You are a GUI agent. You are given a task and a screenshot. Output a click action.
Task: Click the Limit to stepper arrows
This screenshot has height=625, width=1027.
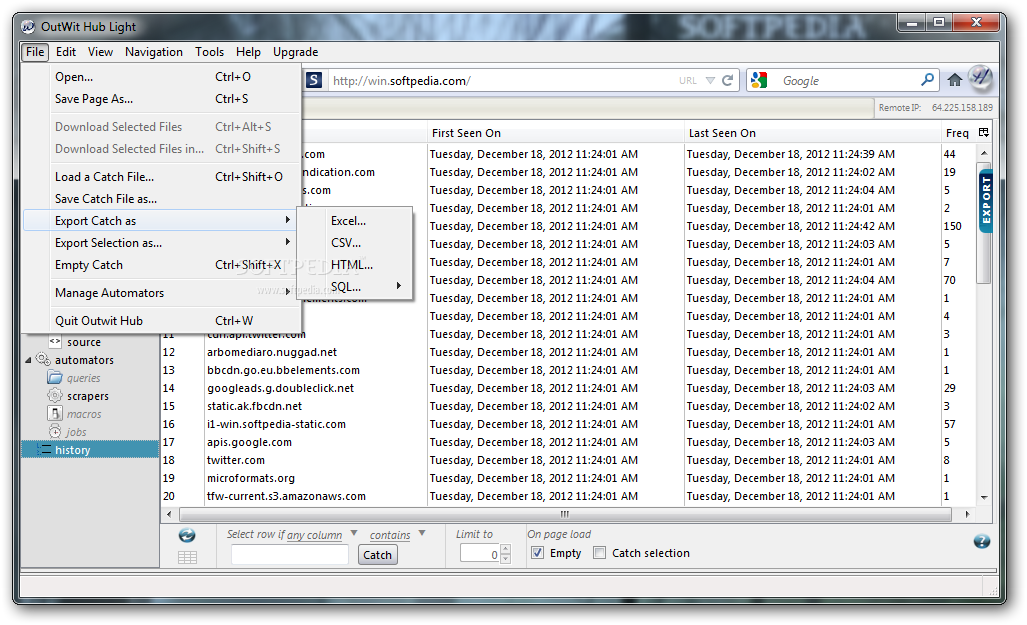tap(505, 554)
